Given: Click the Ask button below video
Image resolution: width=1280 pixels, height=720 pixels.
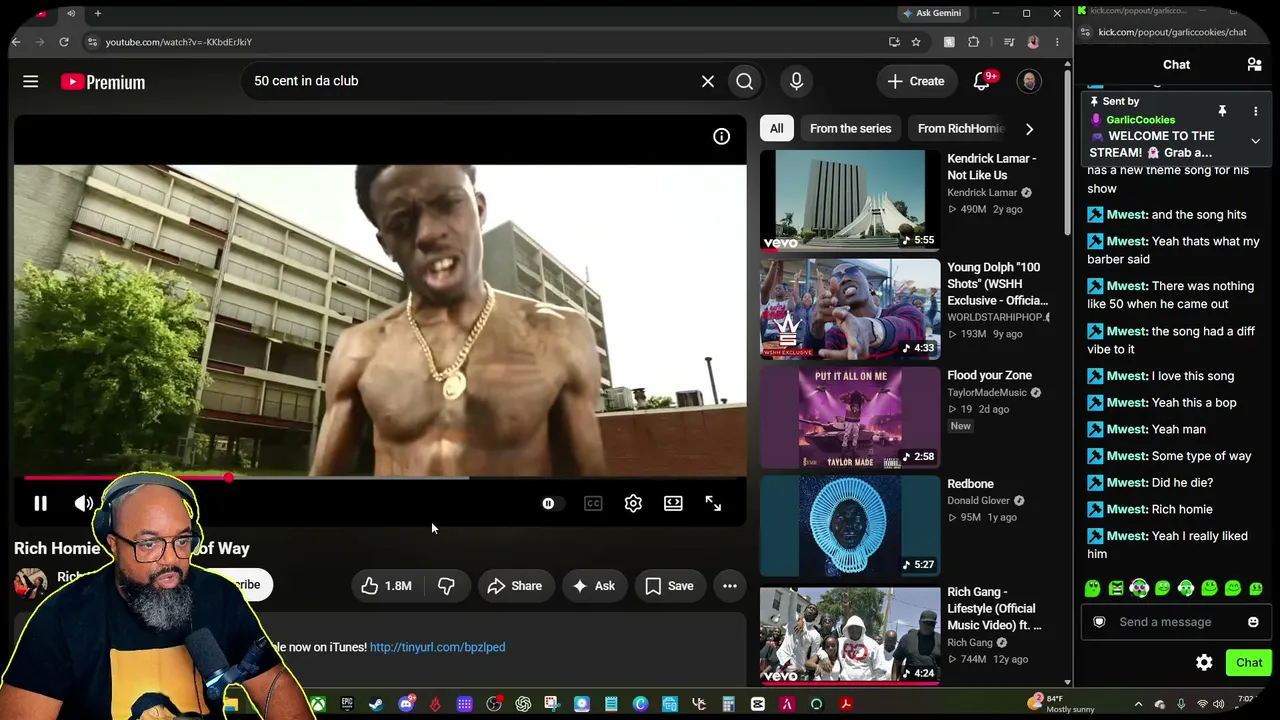Looking at the screenshot, I should [594, 586].
